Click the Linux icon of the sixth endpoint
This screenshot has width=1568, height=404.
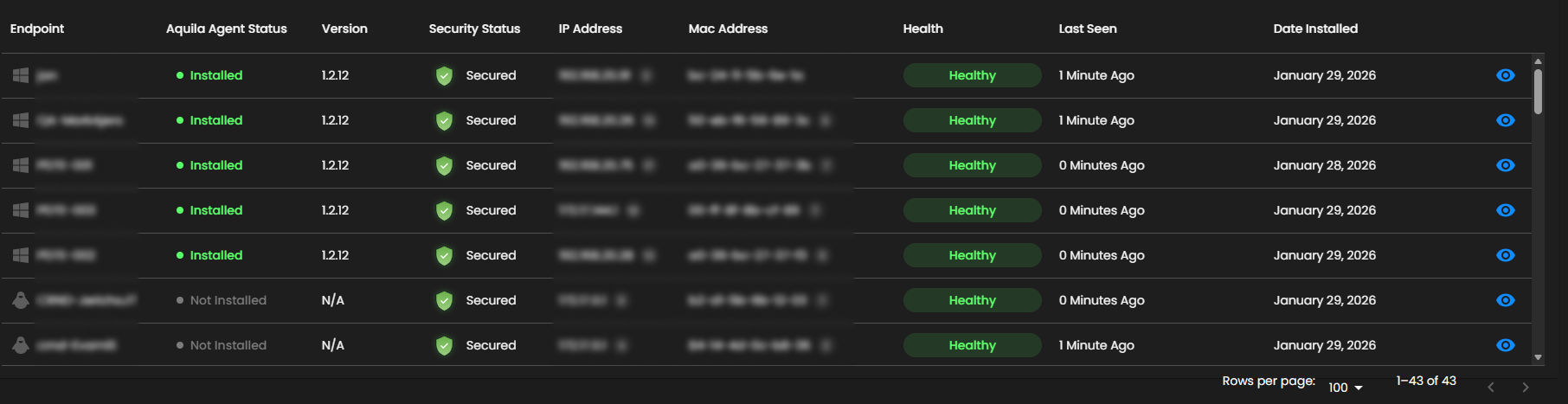point(21,300)
